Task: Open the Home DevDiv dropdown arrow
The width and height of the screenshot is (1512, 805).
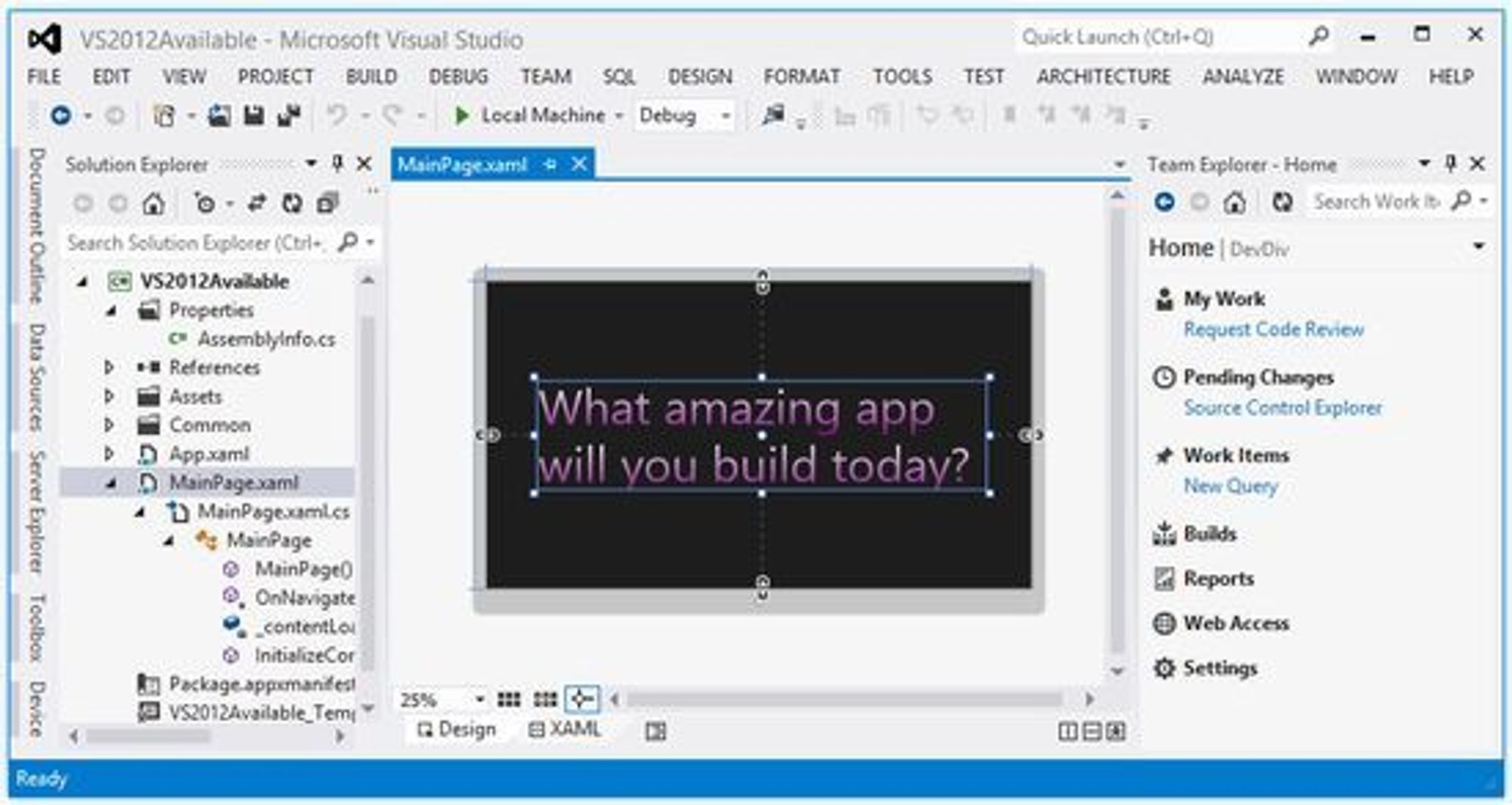Action: click(1479, 246)
